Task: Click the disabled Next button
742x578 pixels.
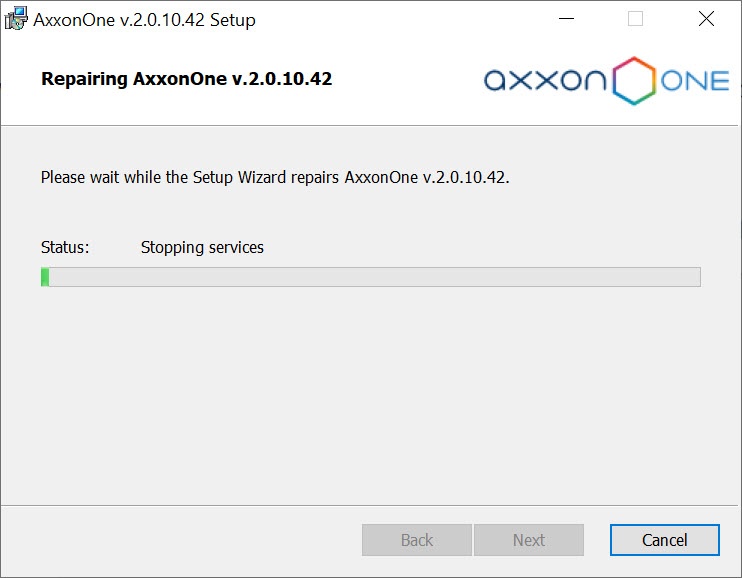Action: click(528, 540)
